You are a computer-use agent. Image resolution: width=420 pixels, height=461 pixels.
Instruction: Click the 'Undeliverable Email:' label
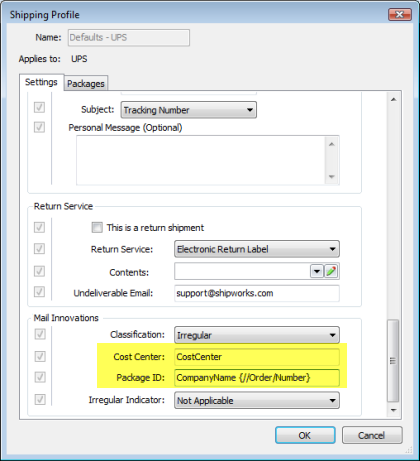click(x=113, y=293)
